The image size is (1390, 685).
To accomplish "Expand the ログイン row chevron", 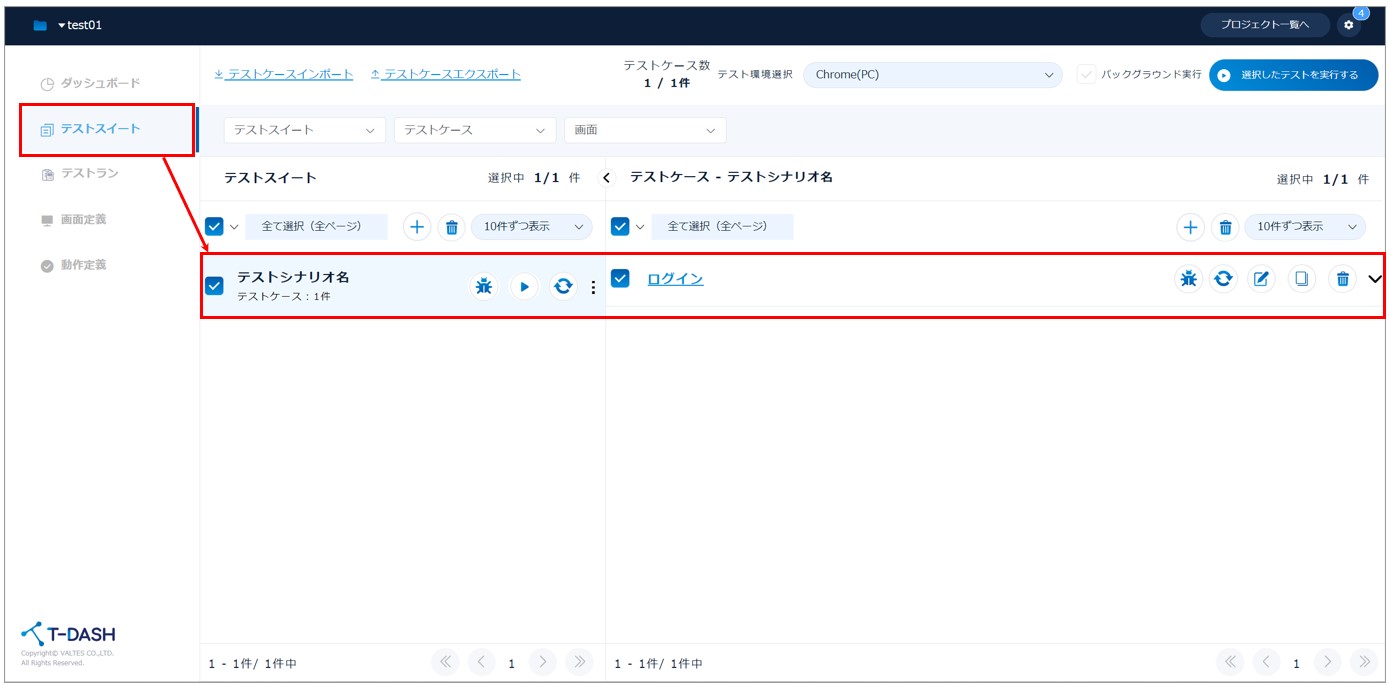I will tap(1374, 279).
